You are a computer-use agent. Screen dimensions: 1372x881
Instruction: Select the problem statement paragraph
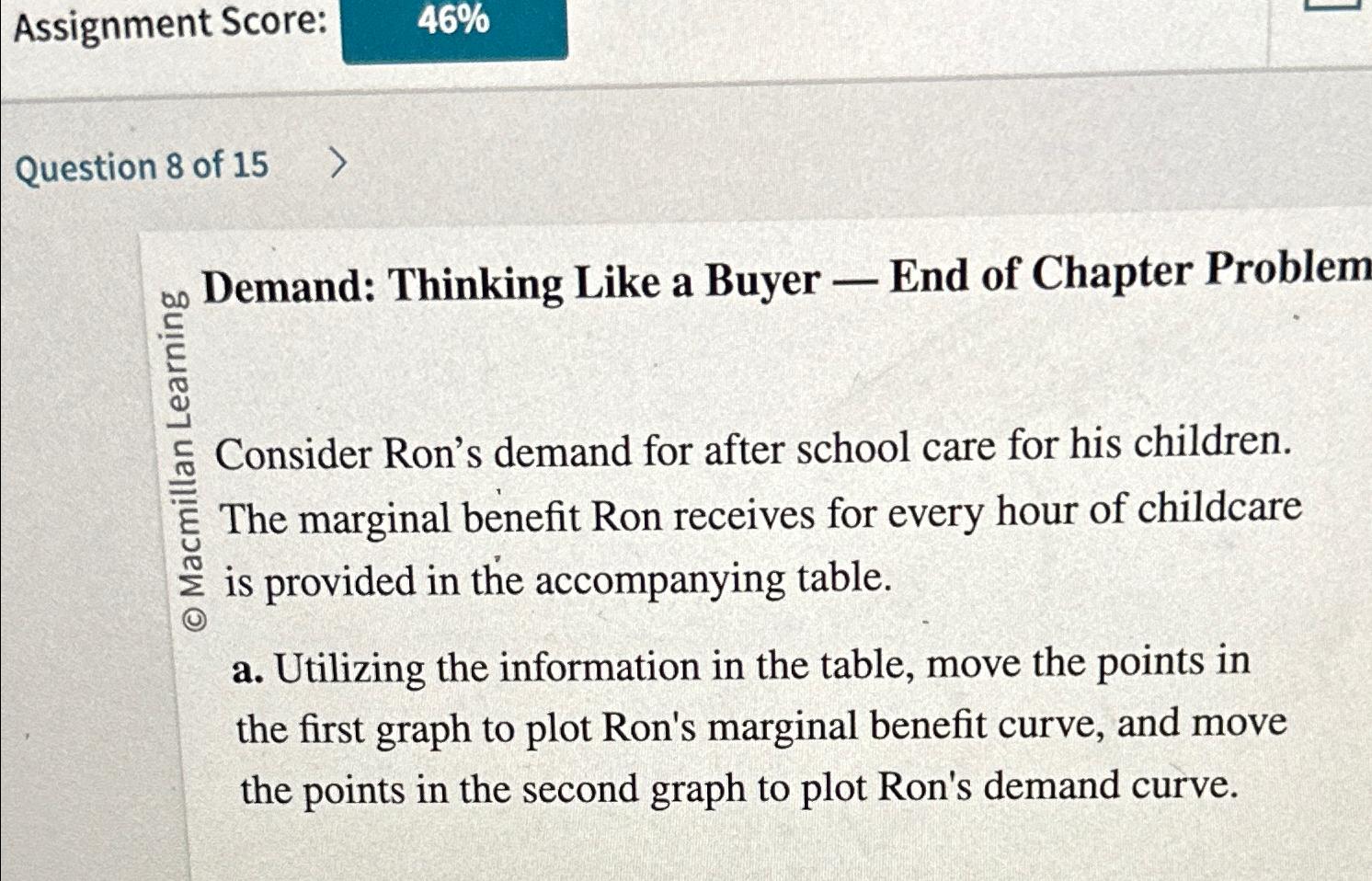[754, 515]
